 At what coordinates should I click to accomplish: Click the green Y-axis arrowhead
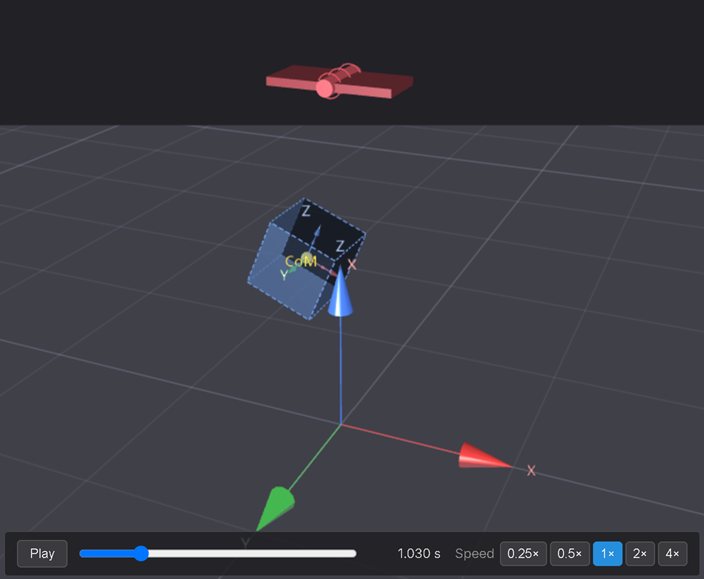pos(275,508)
